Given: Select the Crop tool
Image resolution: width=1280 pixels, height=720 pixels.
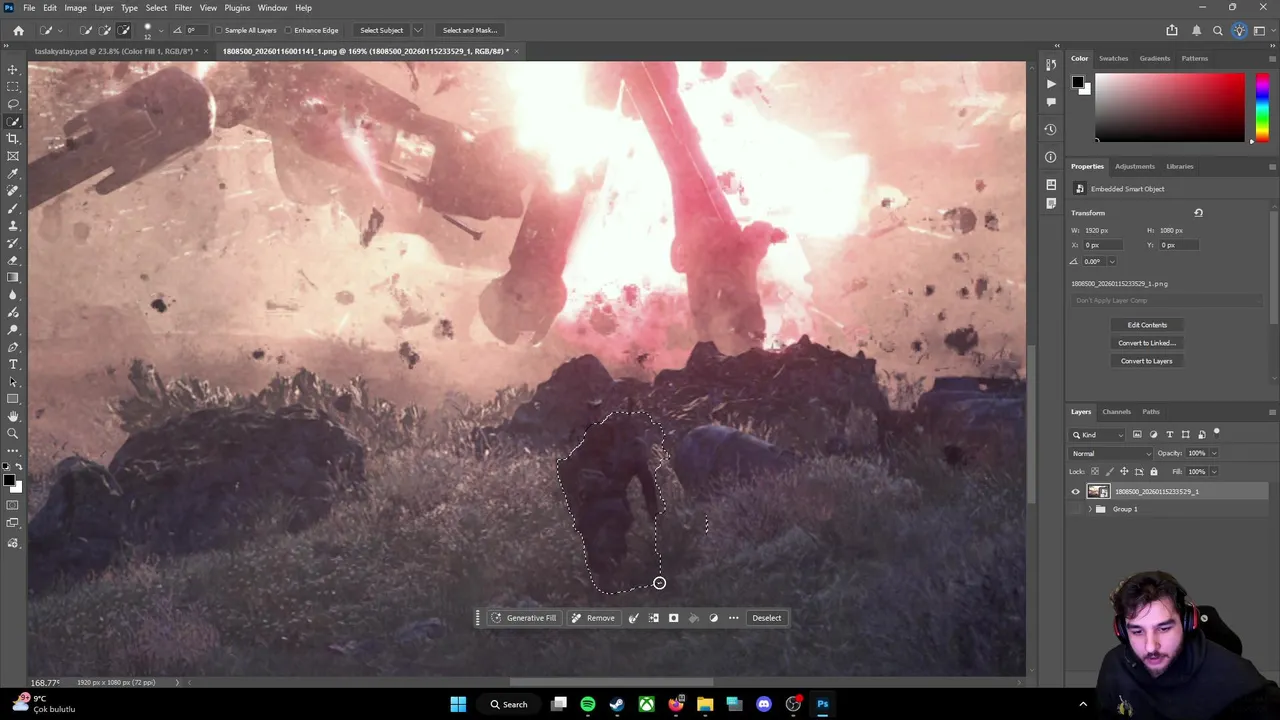Looking at the screenshot, I should click(13, 138).
